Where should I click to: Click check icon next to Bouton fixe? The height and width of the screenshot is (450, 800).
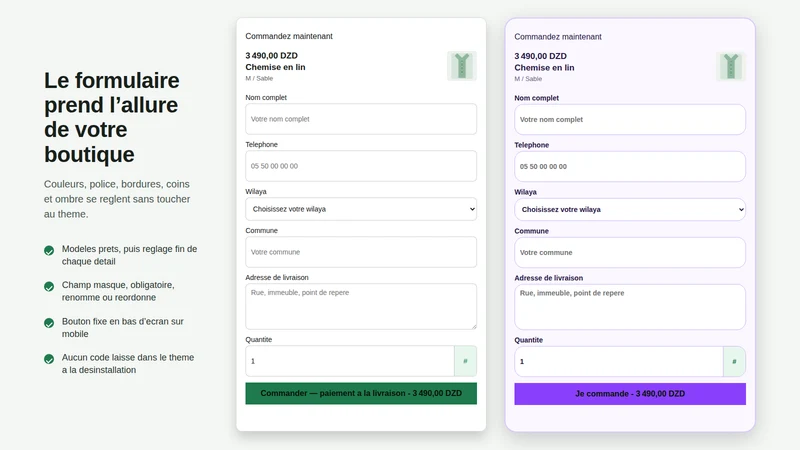click(49, 323)
